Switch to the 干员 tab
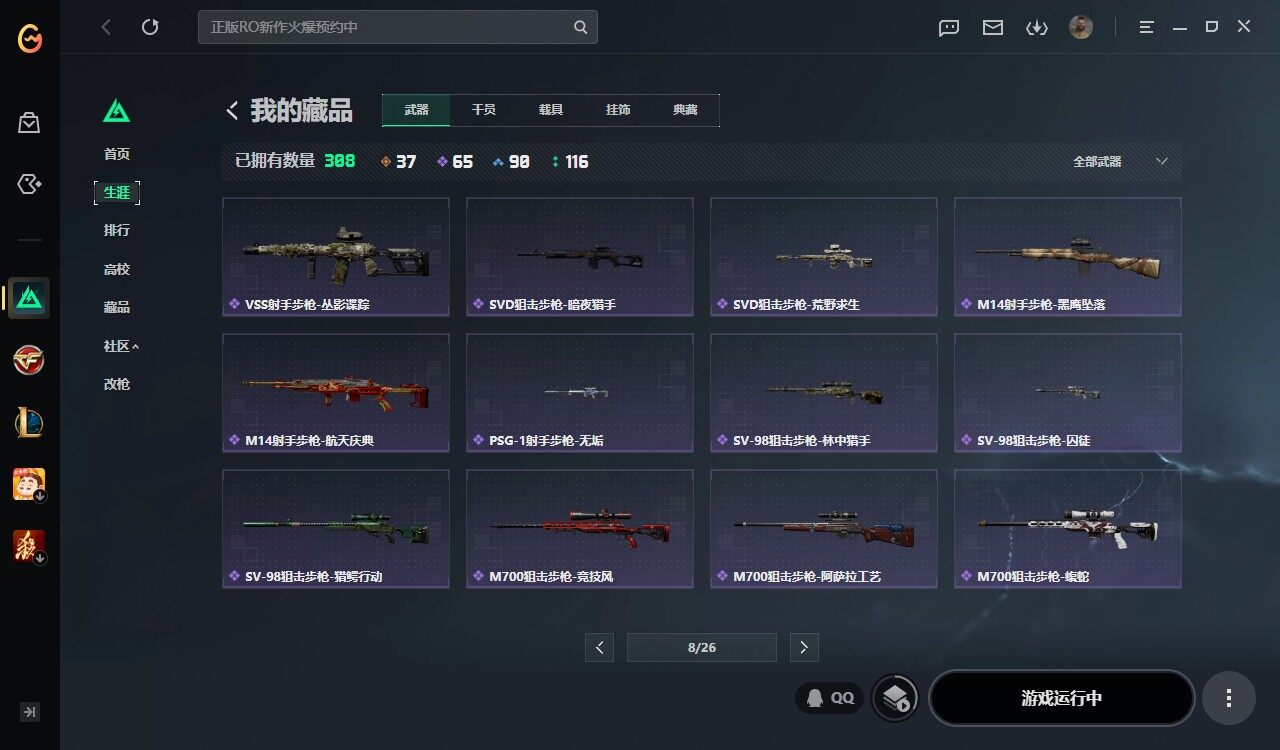Viewport: 1280px width, 750px height. 484,110
